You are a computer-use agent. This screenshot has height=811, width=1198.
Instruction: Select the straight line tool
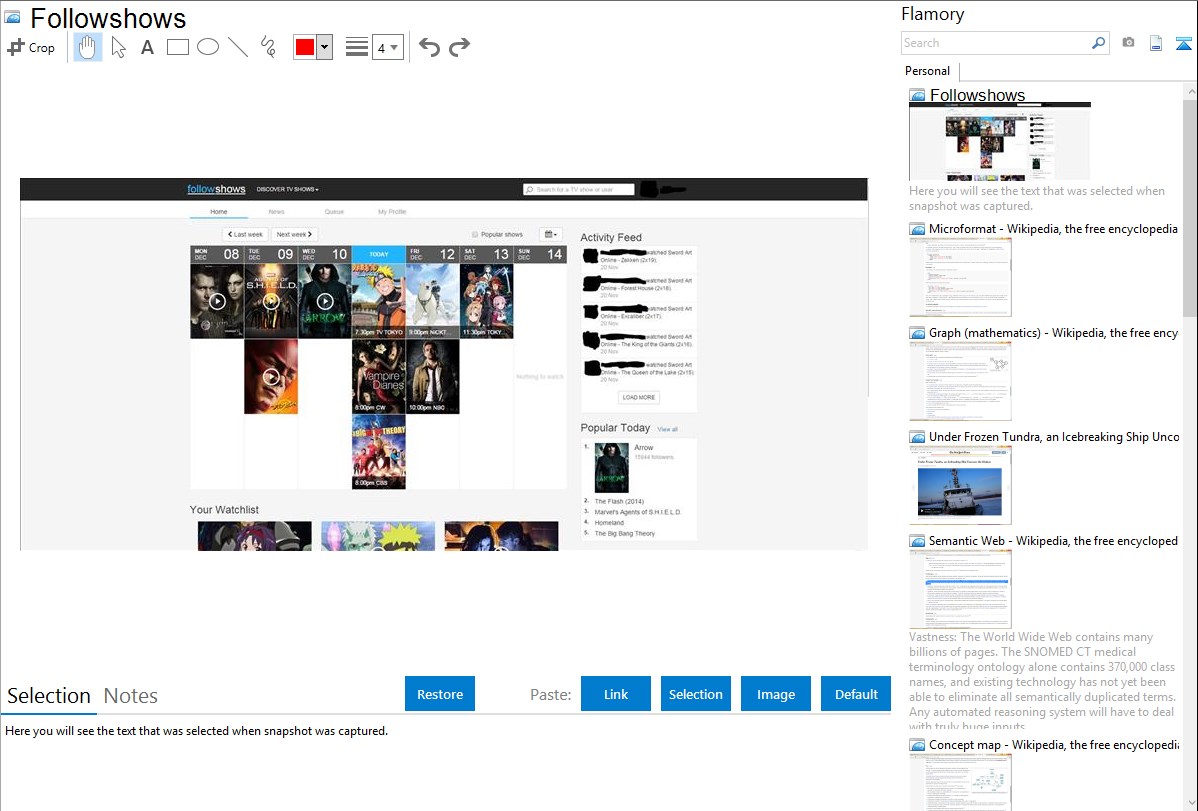click(238, 47)
